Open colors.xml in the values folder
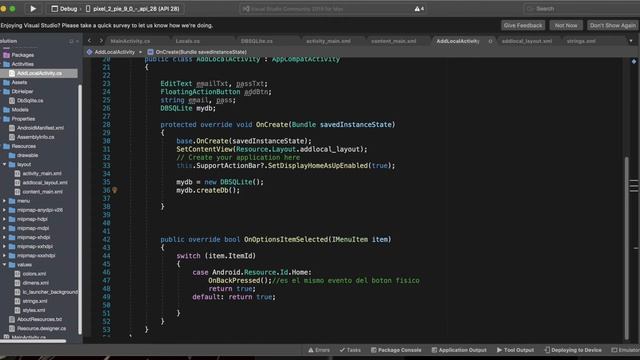Viewport: 640px width, 360px height. (x=34, y=274)
